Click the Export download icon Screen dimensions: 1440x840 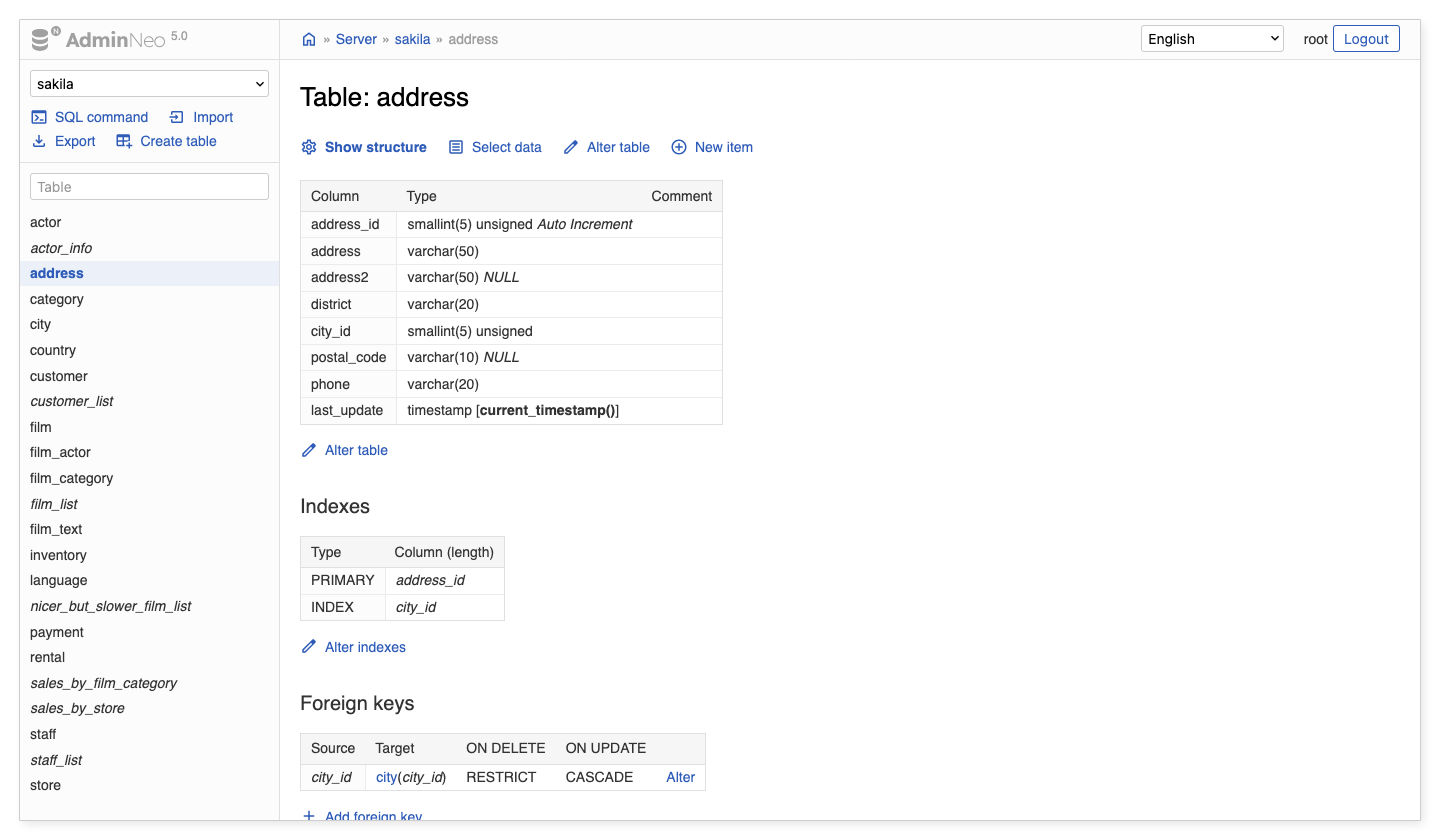[40, 141]
